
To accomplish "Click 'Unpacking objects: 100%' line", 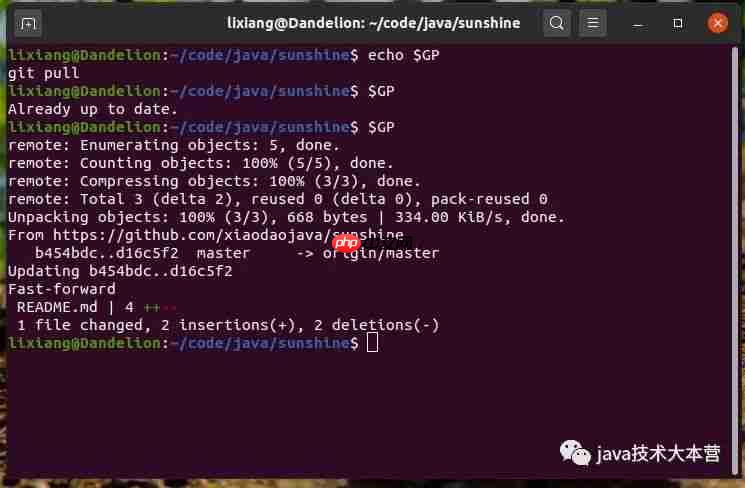I will [x=287, y=217].
